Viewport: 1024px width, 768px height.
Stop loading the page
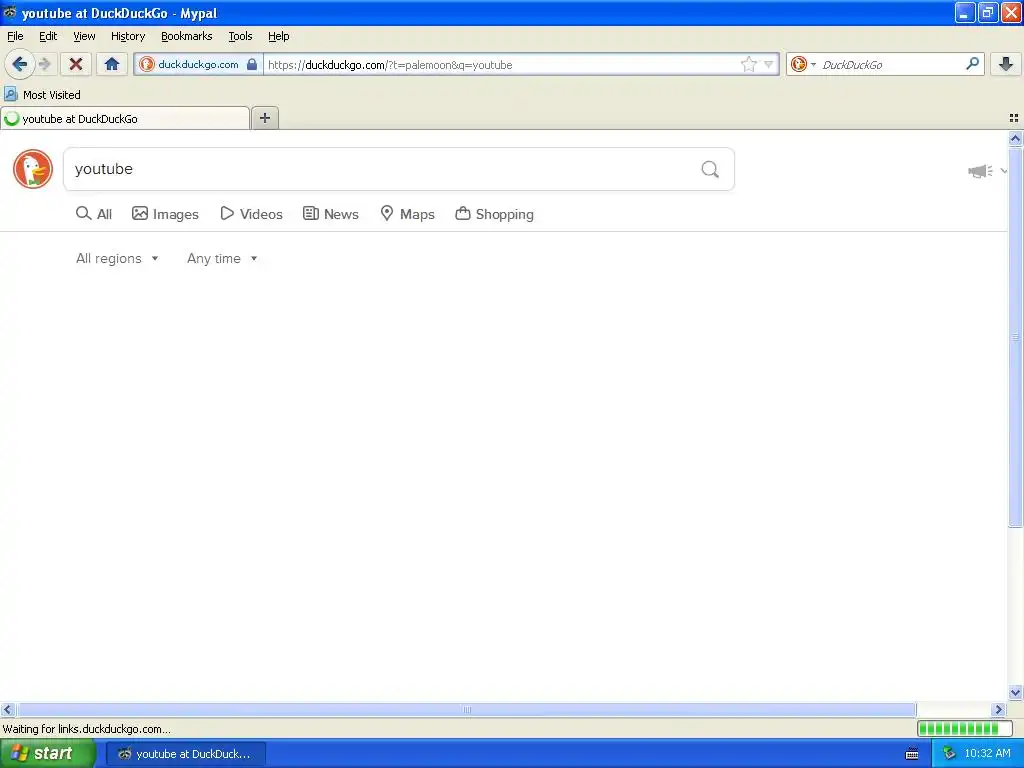pyautogui.click(x=76, y=64)
